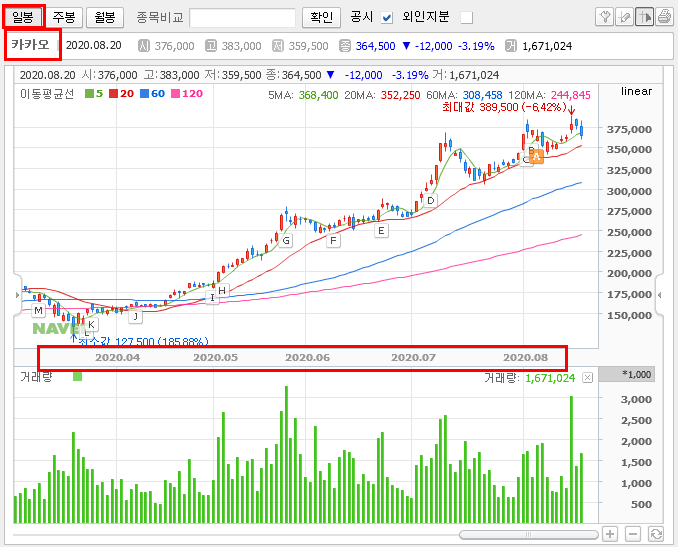Click the 2020.08.20 date in header
This screenshot has height=547, width=678.
point(93,45)
